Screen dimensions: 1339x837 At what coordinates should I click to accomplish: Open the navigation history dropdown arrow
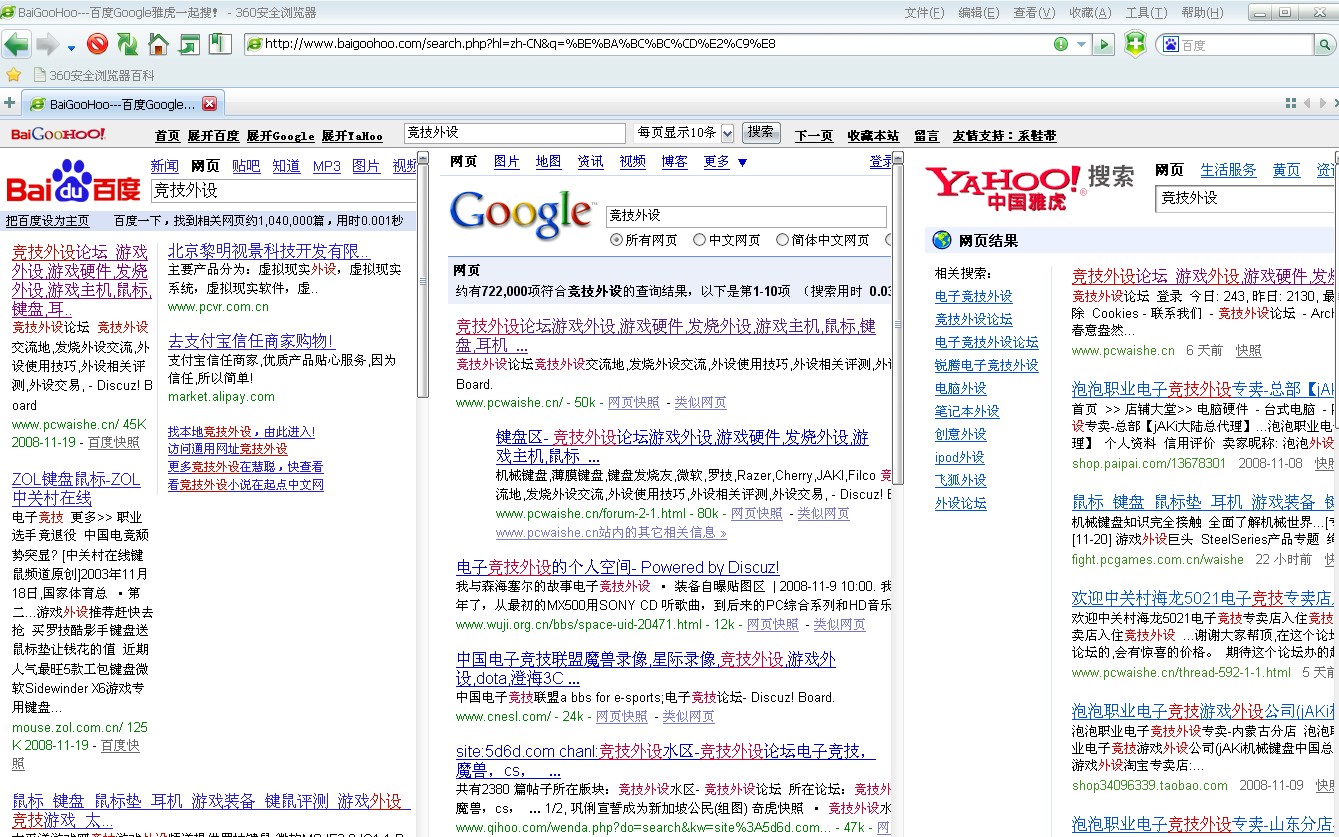click(x=71, y=47)
